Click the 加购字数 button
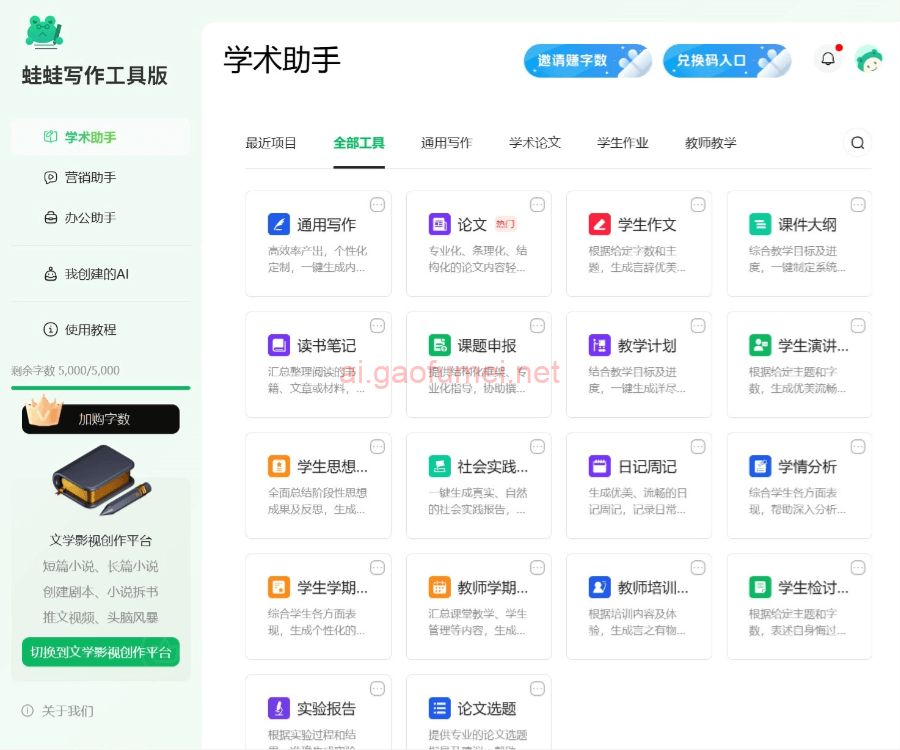The height and width of the screenshot is (750, 900). tap(101, 419)
